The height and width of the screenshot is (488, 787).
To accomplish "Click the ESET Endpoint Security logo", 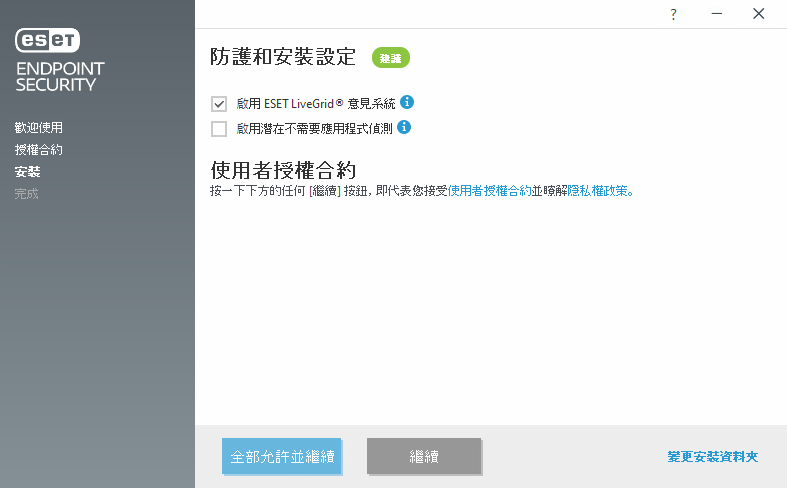I will click(60, 60).
